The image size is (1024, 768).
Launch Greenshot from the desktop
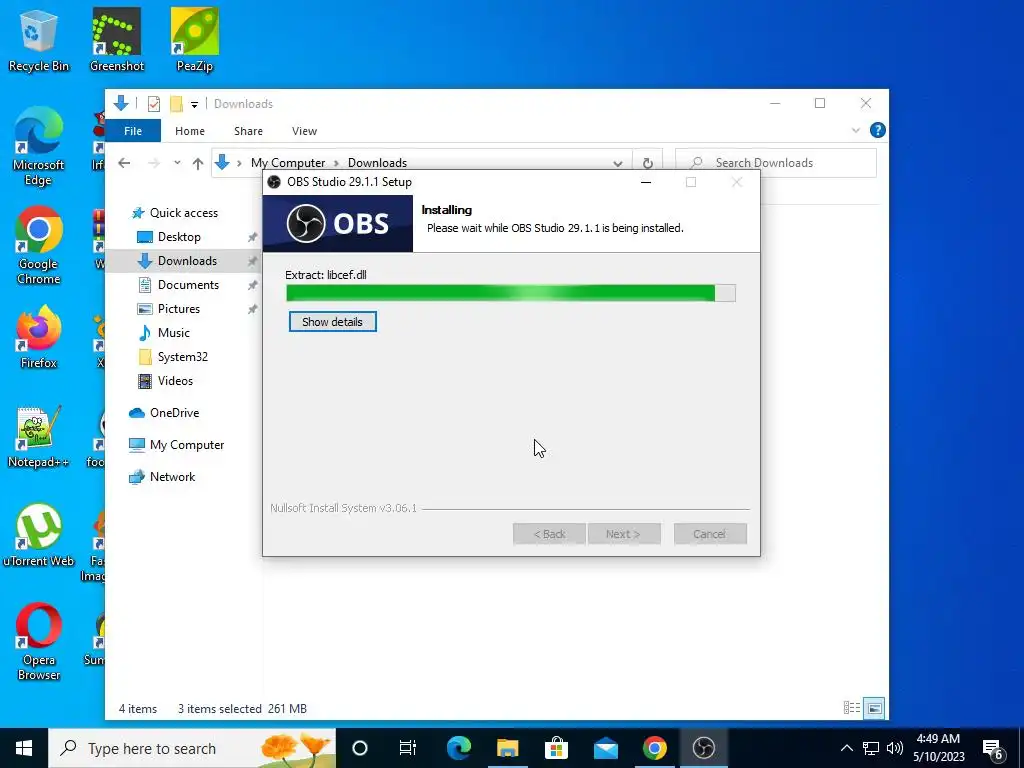[x=117, y=40]
